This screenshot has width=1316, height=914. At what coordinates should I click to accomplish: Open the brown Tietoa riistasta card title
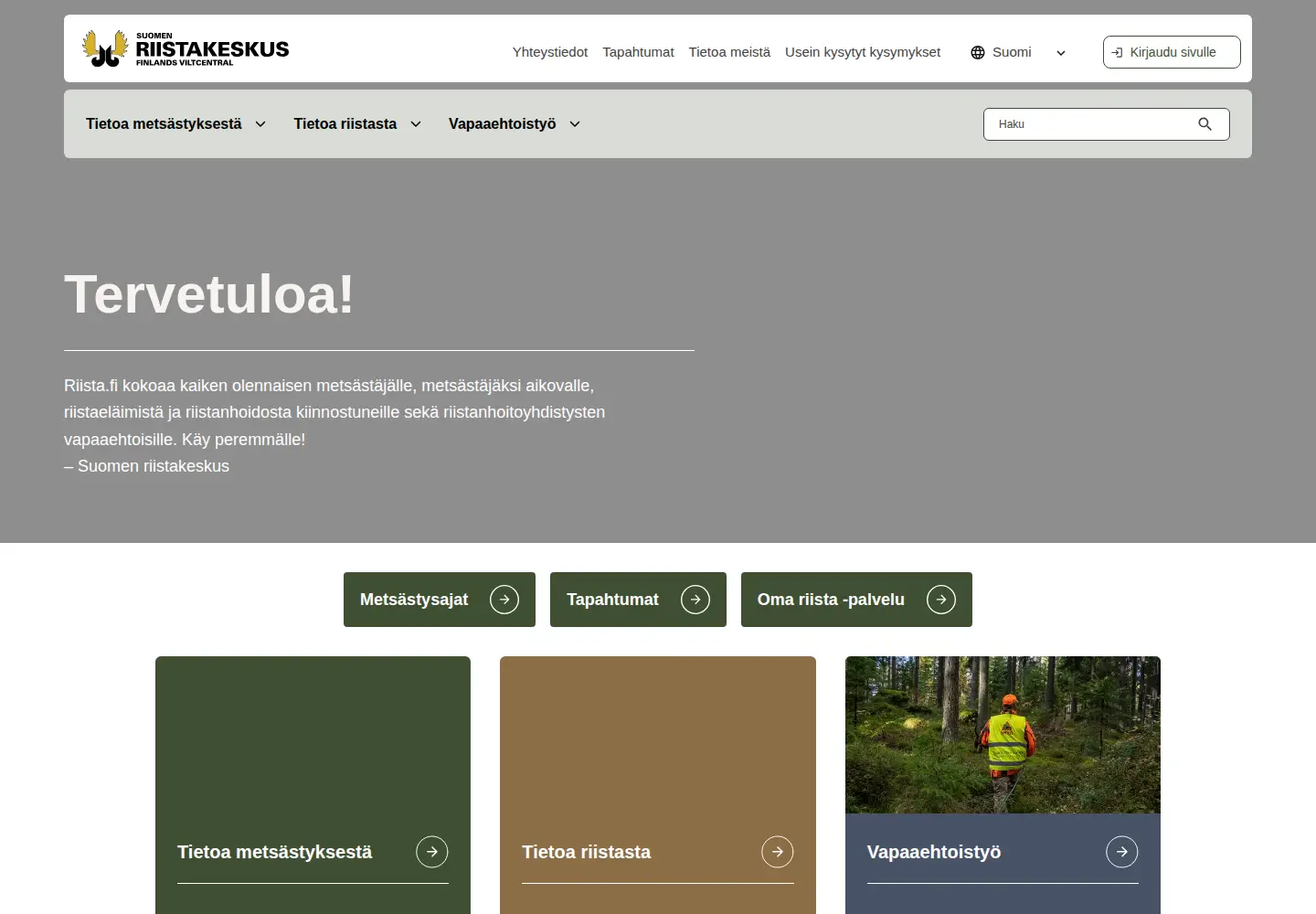tap(586, 852)
